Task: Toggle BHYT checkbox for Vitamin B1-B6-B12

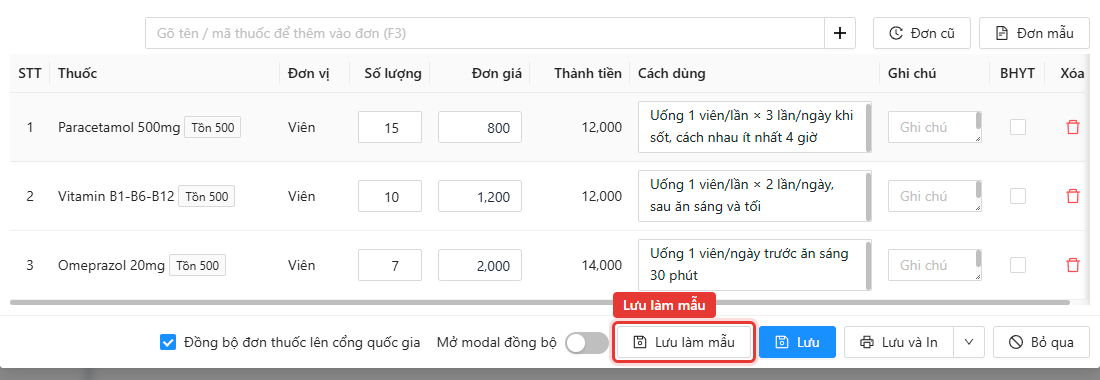Action: [1017, 196]
